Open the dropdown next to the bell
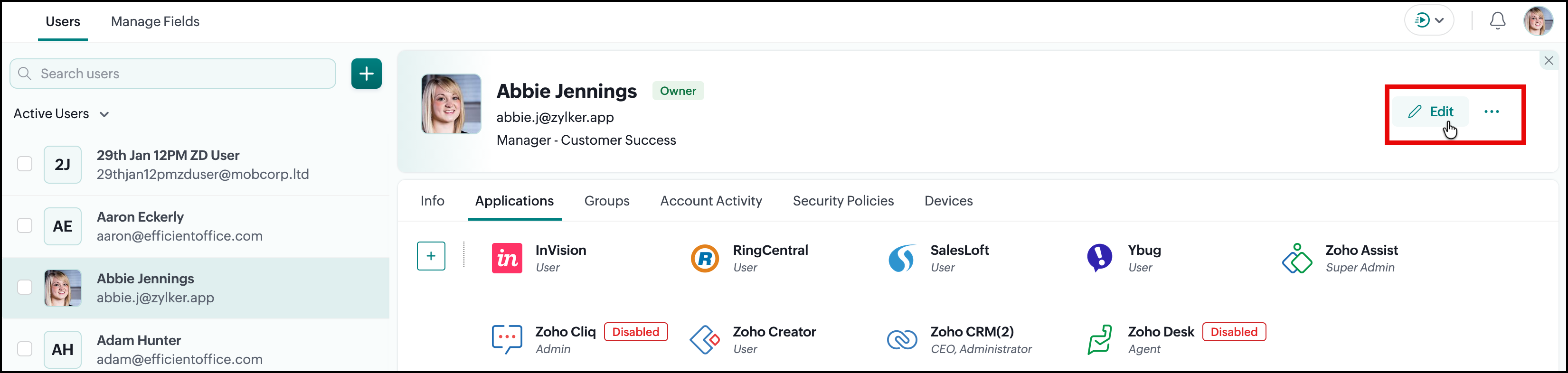The image size is (1568, 373). pyautogui.click(x=1428, y=21)
